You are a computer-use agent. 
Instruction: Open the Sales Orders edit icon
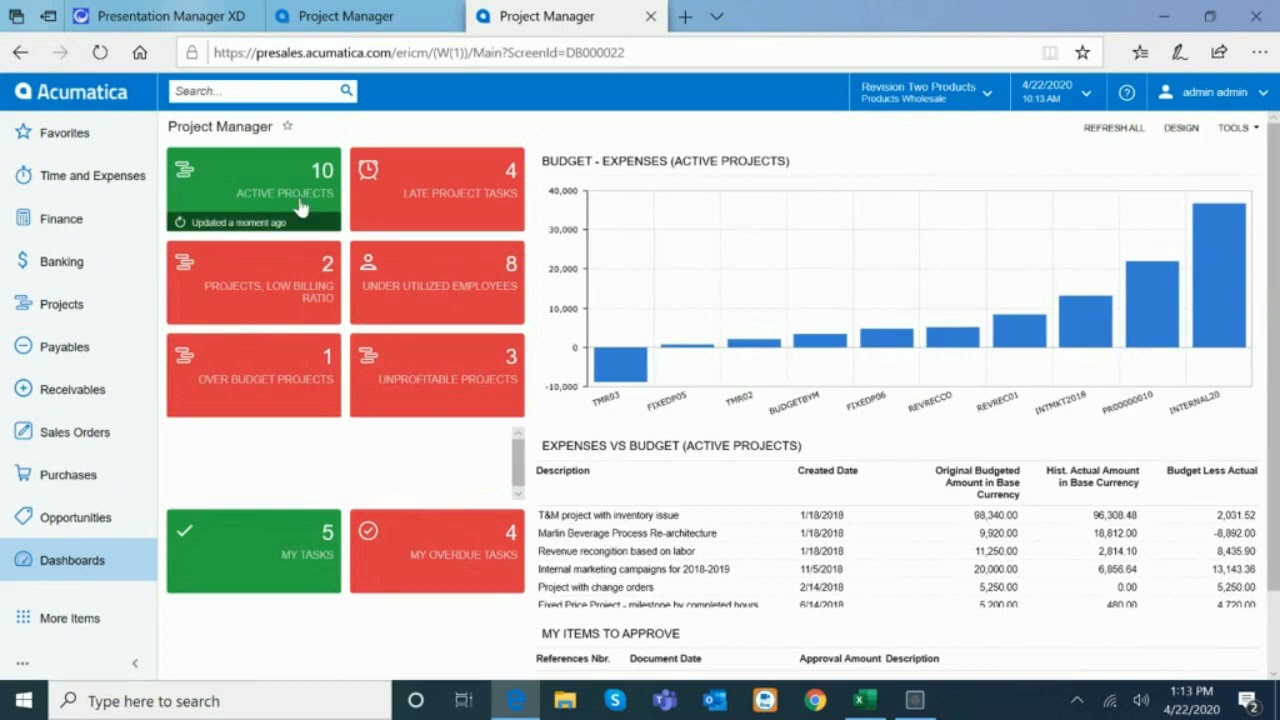click(x=23, y=432)
